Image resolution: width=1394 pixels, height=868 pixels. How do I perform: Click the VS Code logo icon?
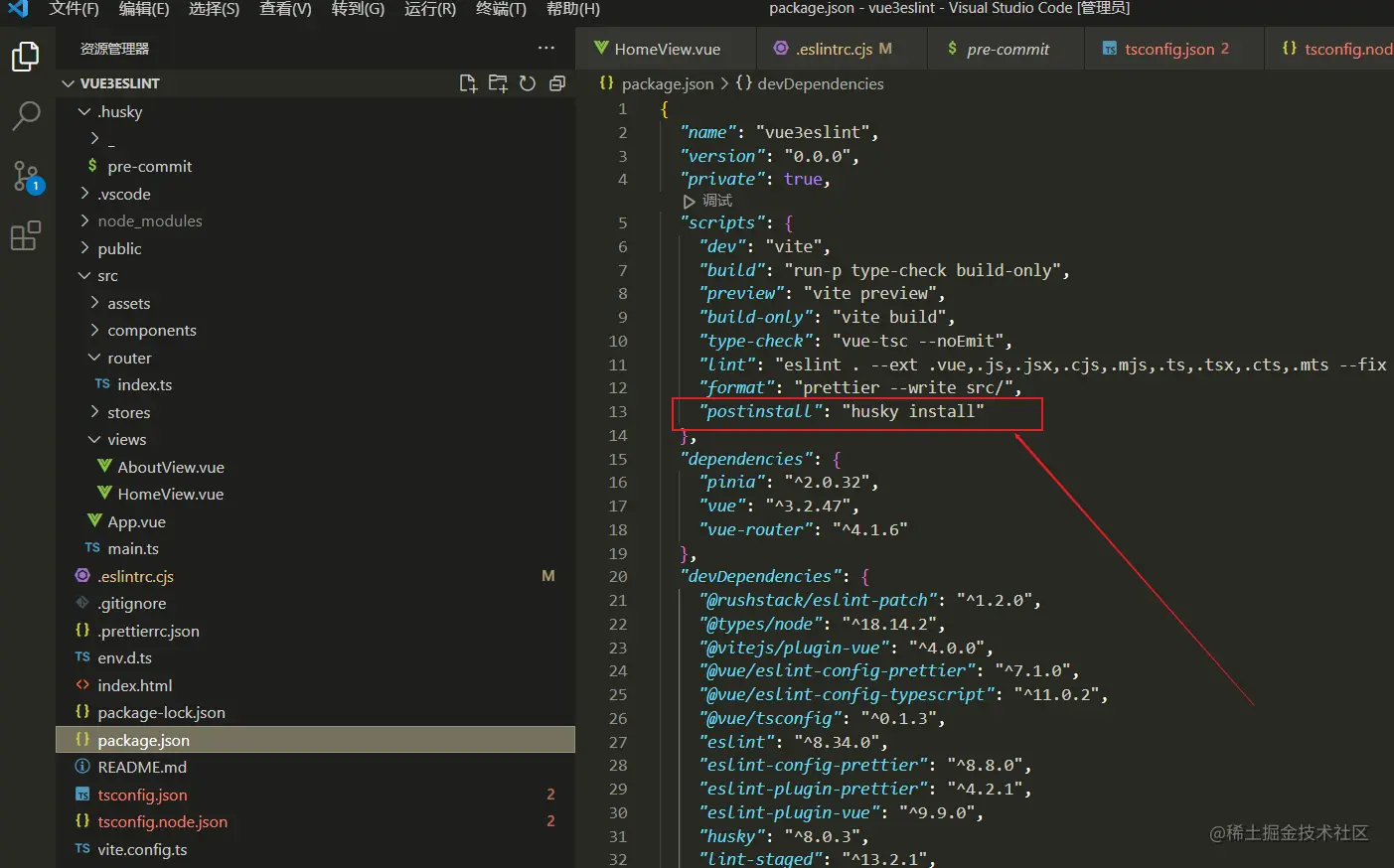pyautogui.click(x=18, y=9)
